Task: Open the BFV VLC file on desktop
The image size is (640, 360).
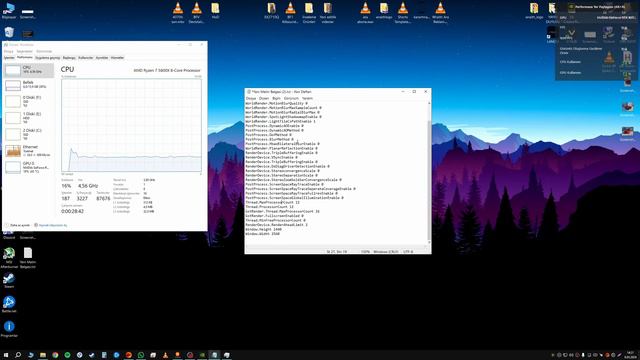Action: [196, 12]
